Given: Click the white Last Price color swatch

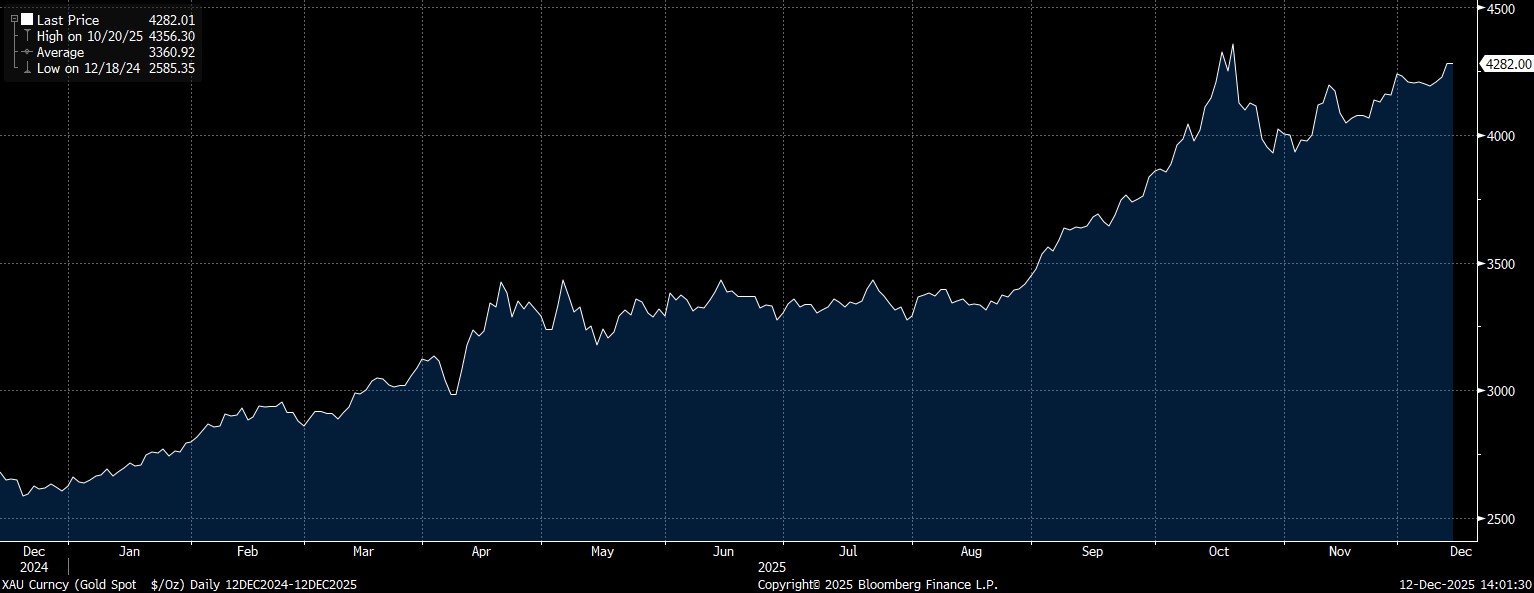Looking at the screenshot, I should [x=26, y=19].
